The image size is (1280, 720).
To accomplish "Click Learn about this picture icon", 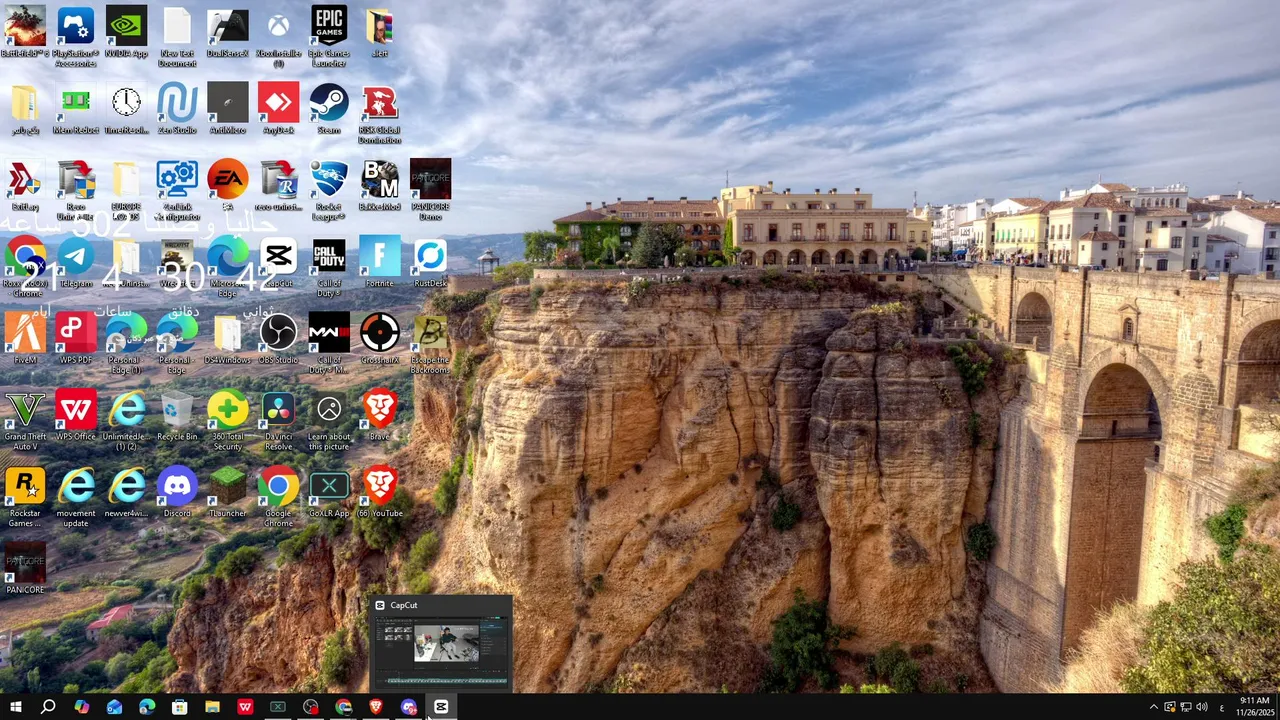I will coord(329,420).
